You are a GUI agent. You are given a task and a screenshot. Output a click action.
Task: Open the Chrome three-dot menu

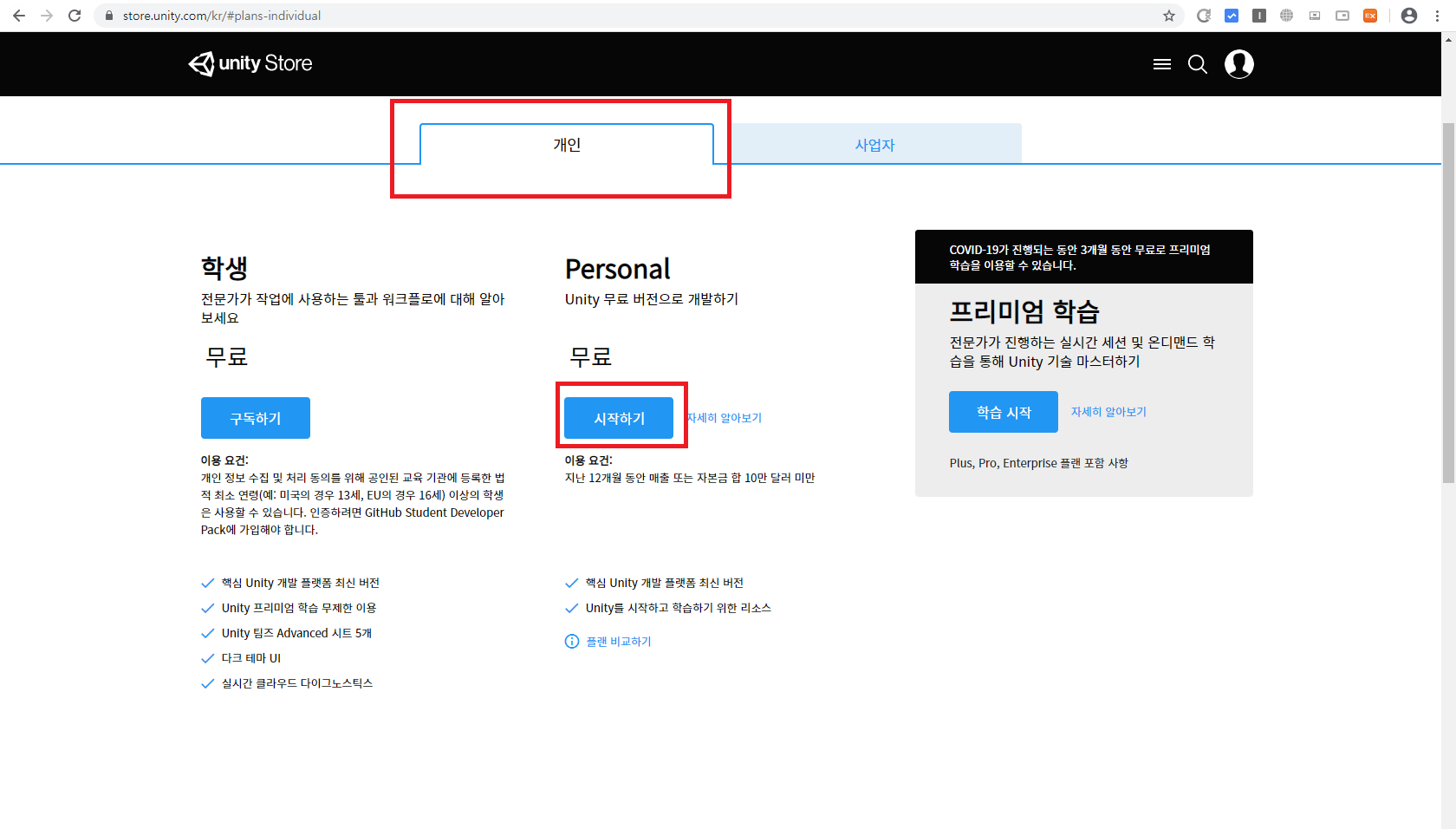tap(1437, 16)
